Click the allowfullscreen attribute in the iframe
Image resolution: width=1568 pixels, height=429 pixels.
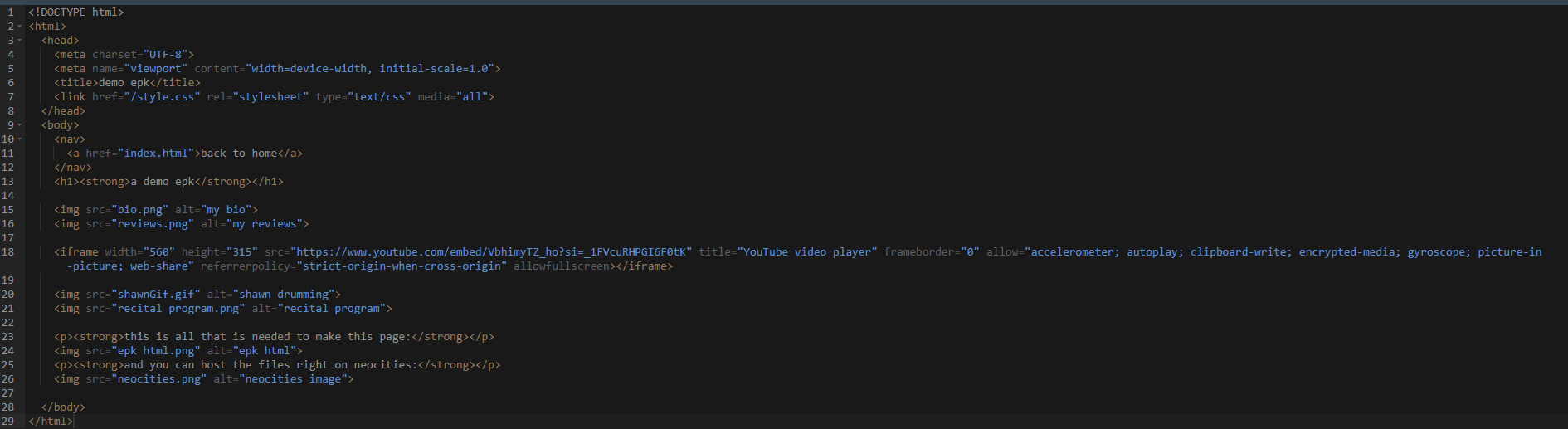[x=561, y=266]
